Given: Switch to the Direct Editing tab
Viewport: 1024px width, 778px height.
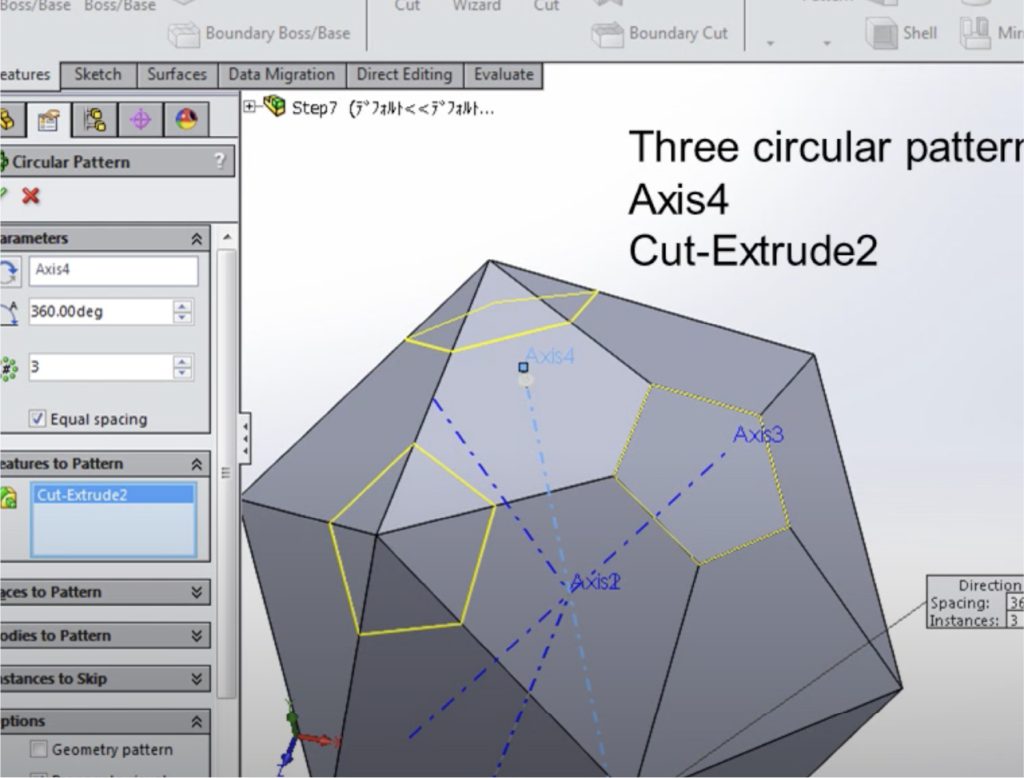Looking at the screenshot, I should 404,74.
